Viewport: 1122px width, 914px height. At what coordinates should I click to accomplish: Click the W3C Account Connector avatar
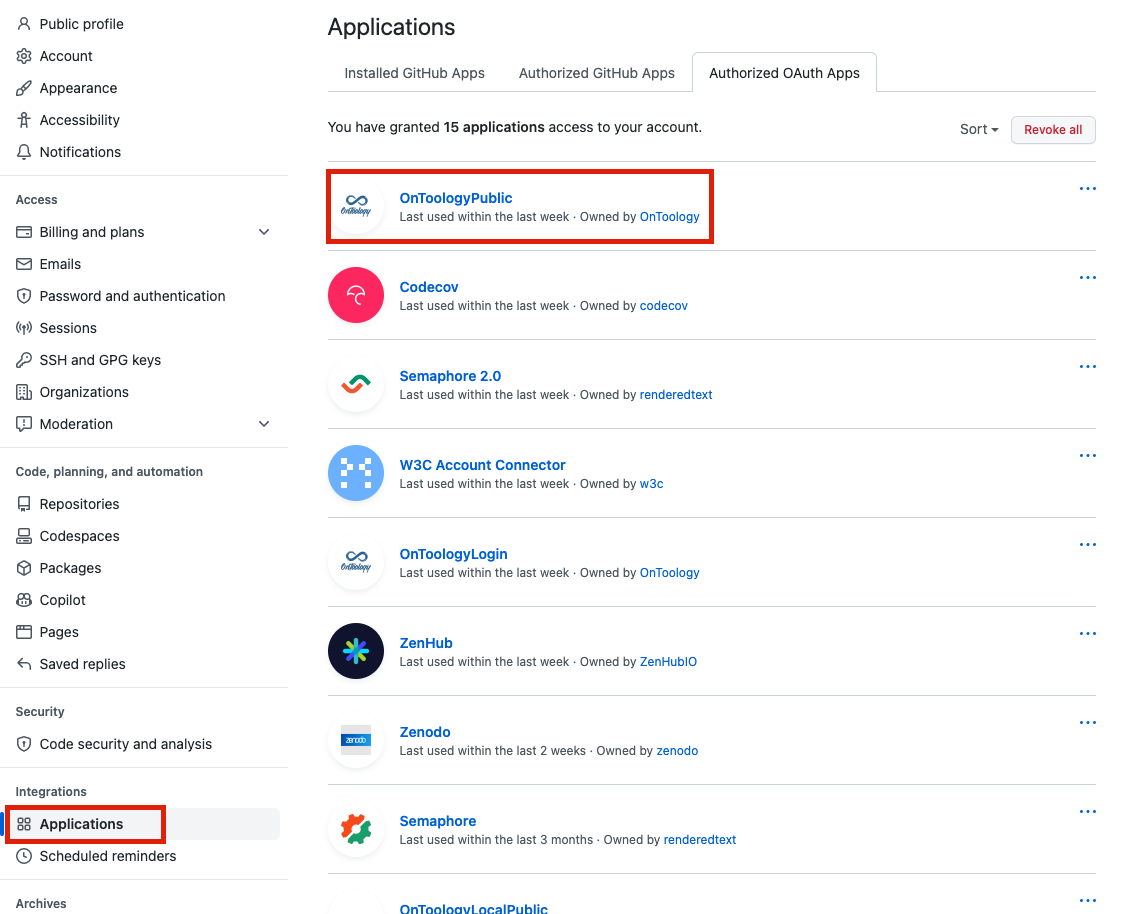tap(356, 473)
